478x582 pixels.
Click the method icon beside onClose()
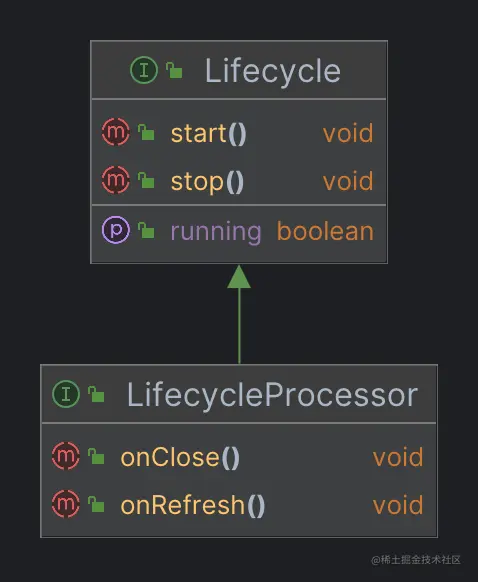[x=66, y=456]
